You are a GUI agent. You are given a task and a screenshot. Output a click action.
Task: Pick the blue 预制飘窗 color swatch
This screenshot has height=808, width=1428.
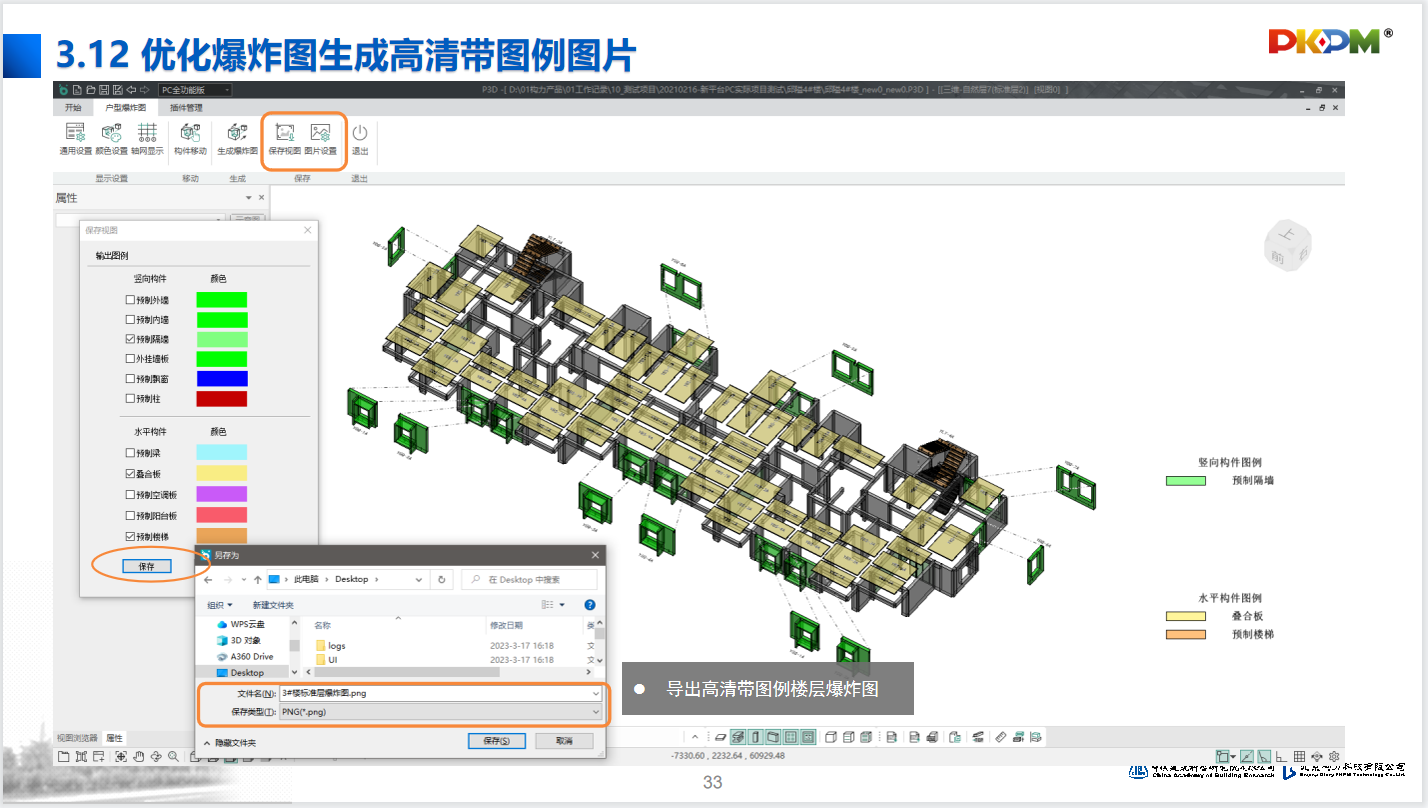pyautogui.click(x=221, y=379)
